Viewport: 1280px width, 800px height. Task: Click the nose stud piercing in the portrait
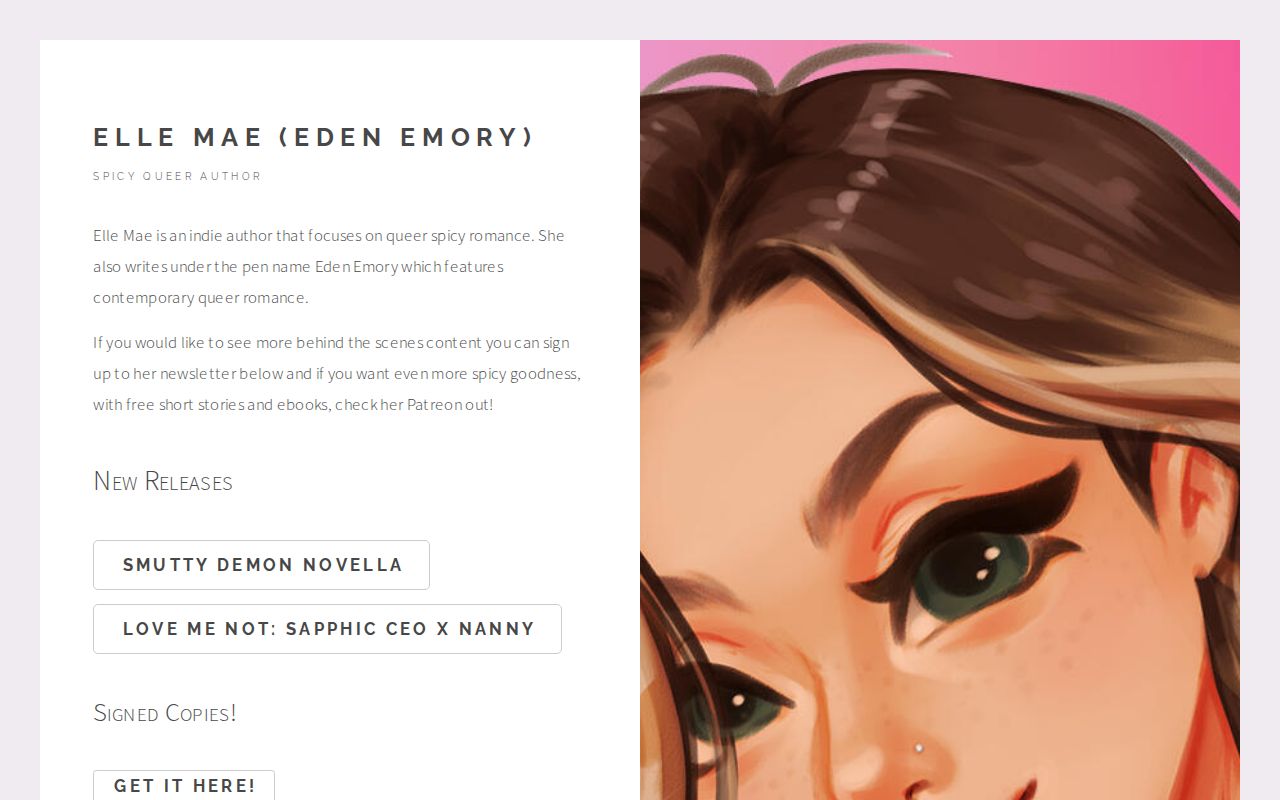pyautogui.click(x=917, y=747)
